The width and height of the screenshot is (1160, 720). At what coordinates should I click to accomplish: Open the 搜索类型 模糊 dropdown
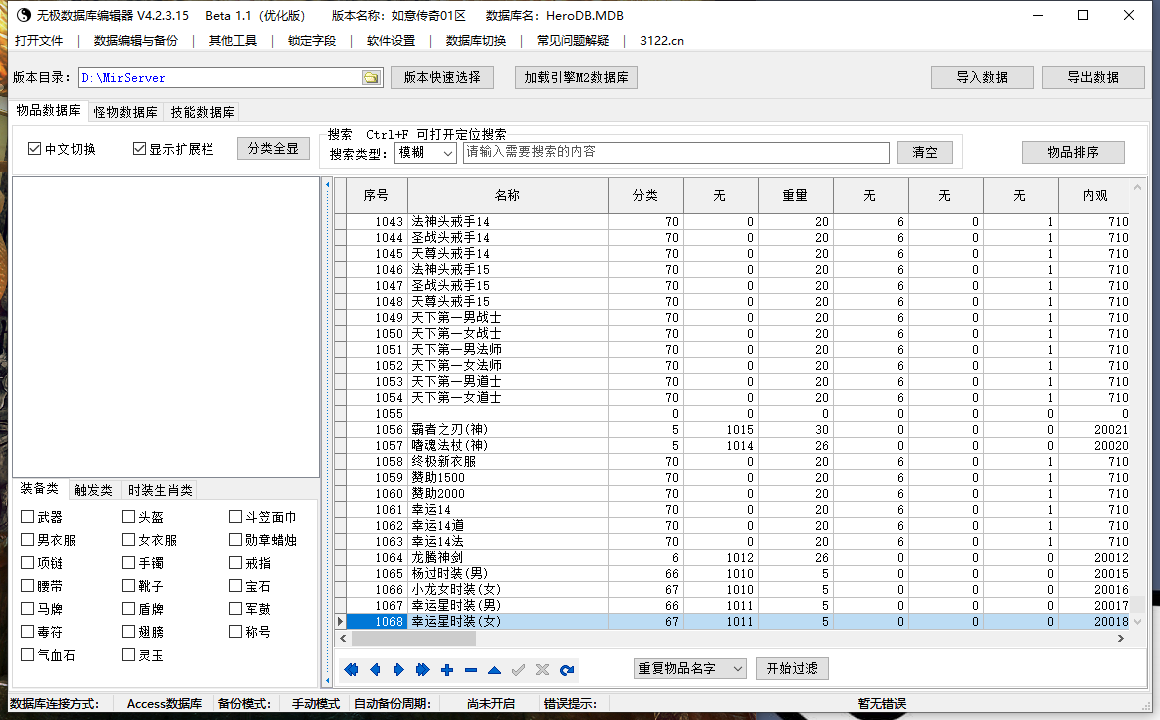(x=425, y=152)
